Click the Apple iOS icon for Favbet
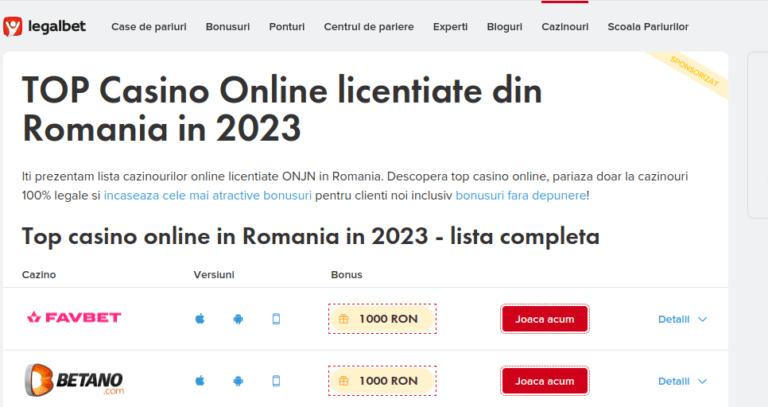Screen dimensions: 768x407 point(199,319)
